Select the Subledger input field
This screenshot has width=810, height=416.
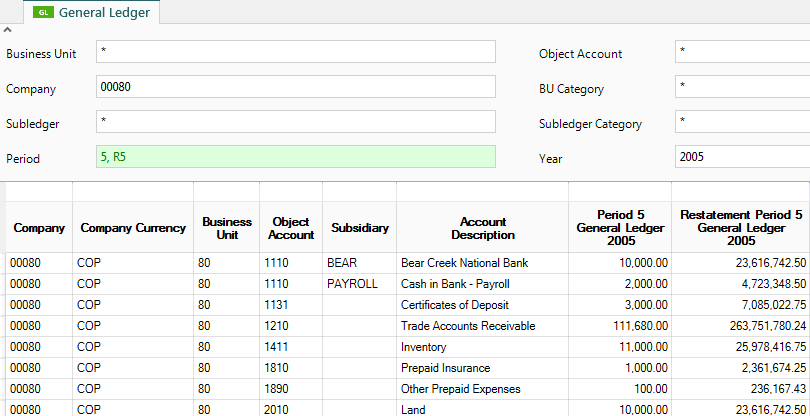296,122
